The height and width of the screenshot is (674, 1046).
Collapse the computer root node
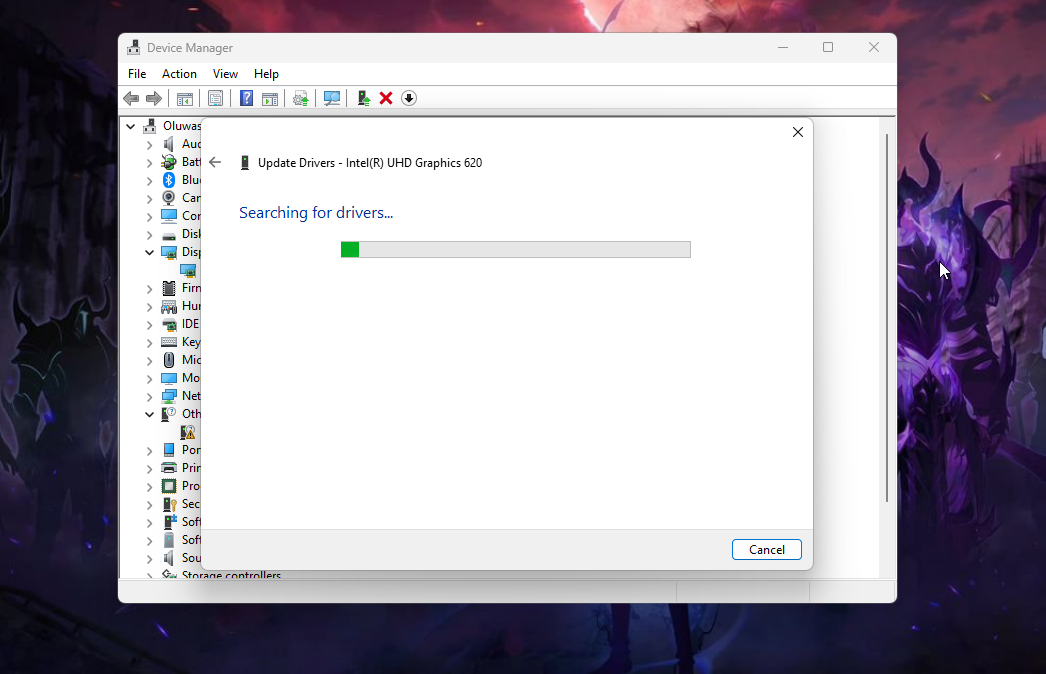coord(131,126)
